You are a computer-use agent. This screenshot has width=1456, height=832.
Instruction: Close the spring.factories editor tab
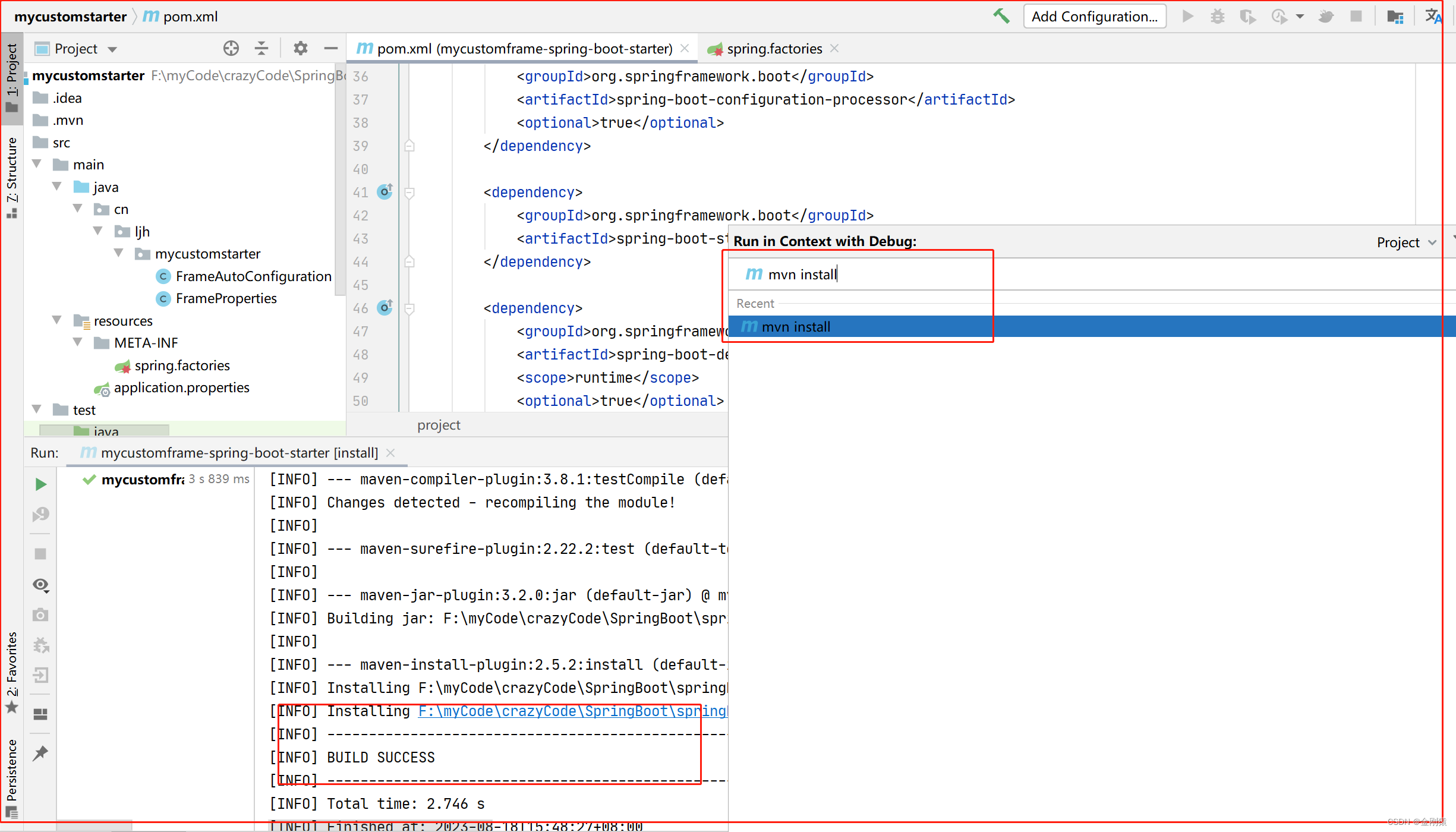click(834, 49)
